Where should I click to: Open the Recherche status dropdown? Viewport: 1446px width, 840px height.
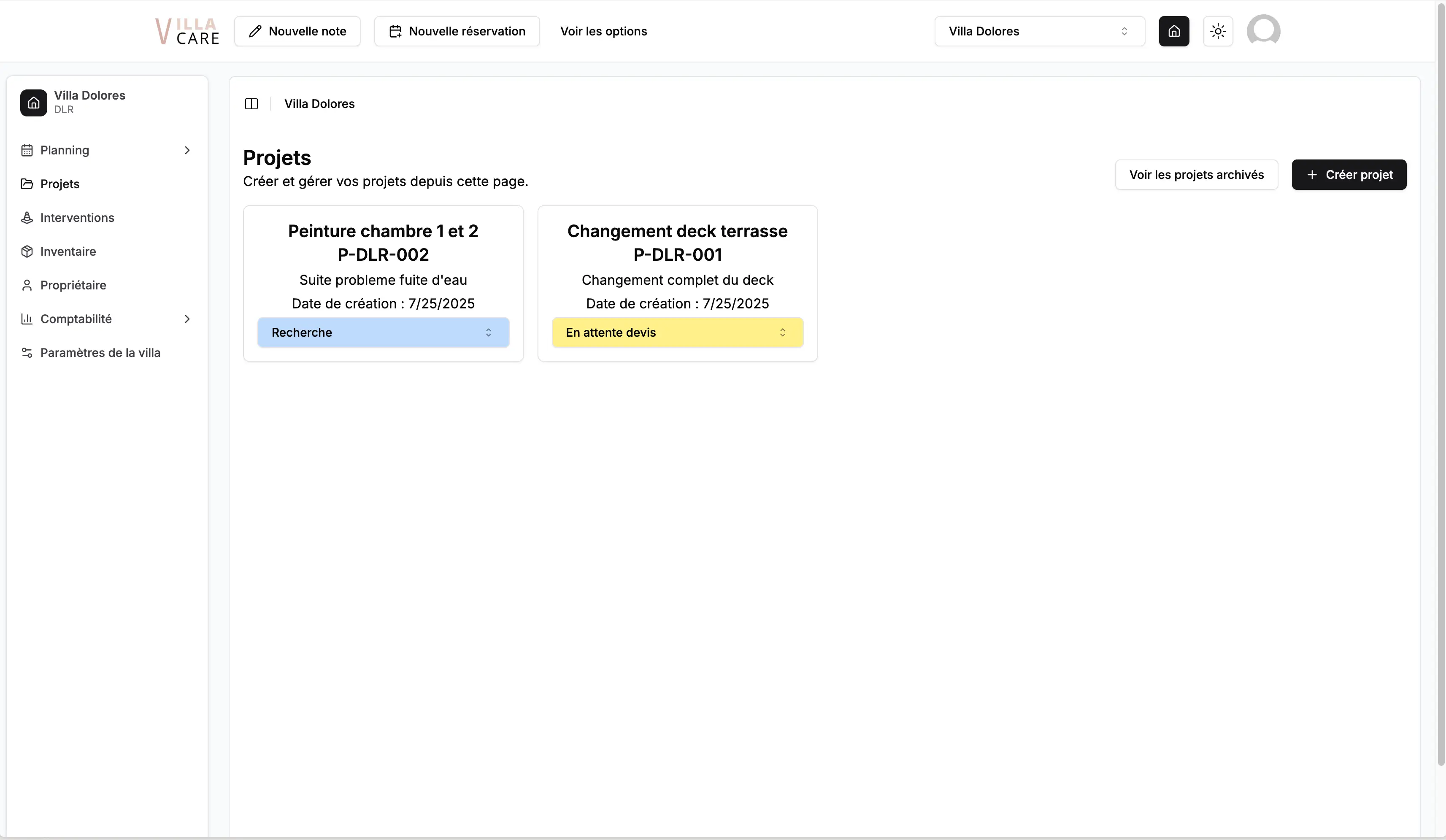(383, 332)
